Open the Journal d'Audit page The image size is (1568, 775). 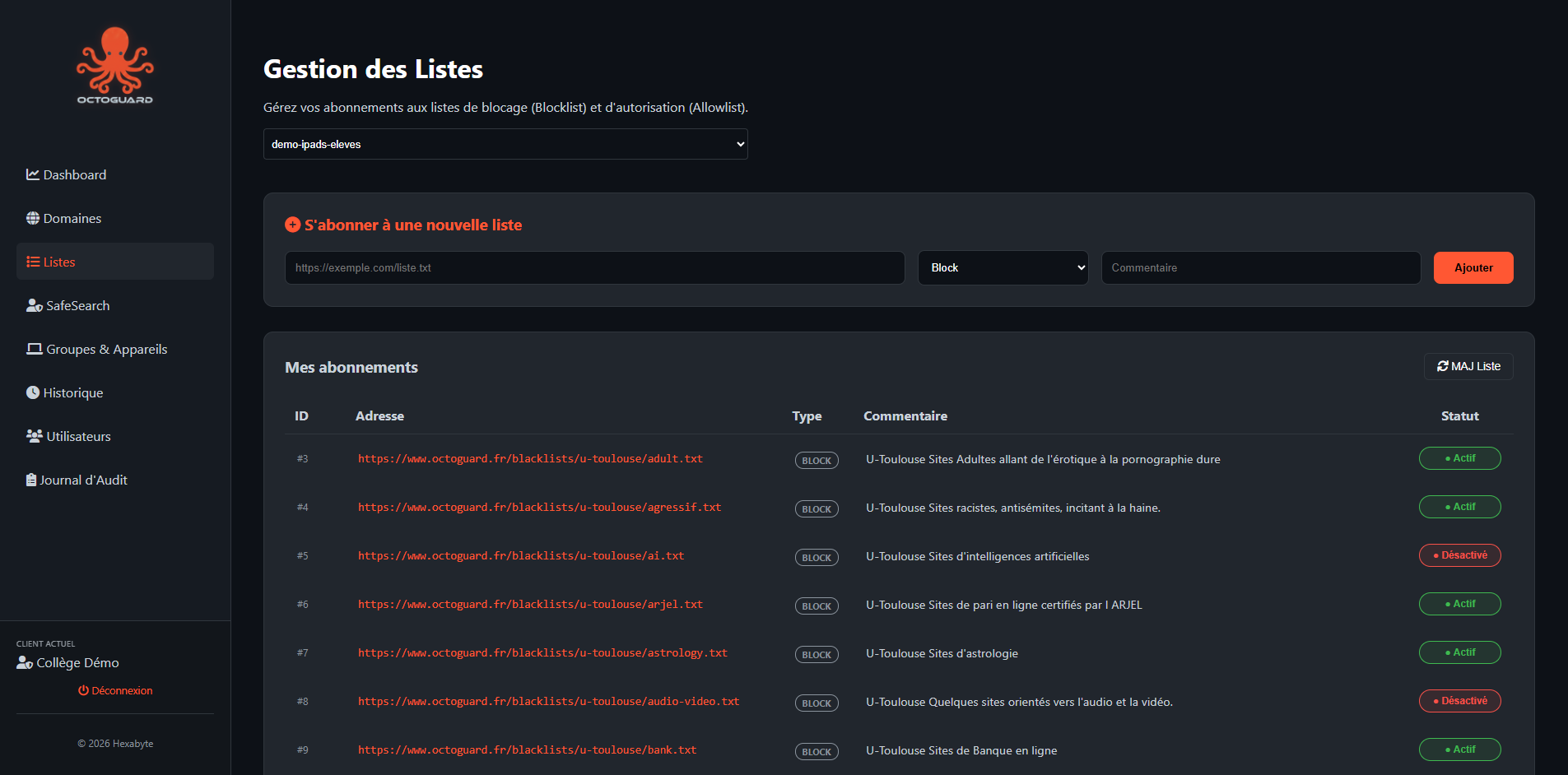[x=115, y=480]
